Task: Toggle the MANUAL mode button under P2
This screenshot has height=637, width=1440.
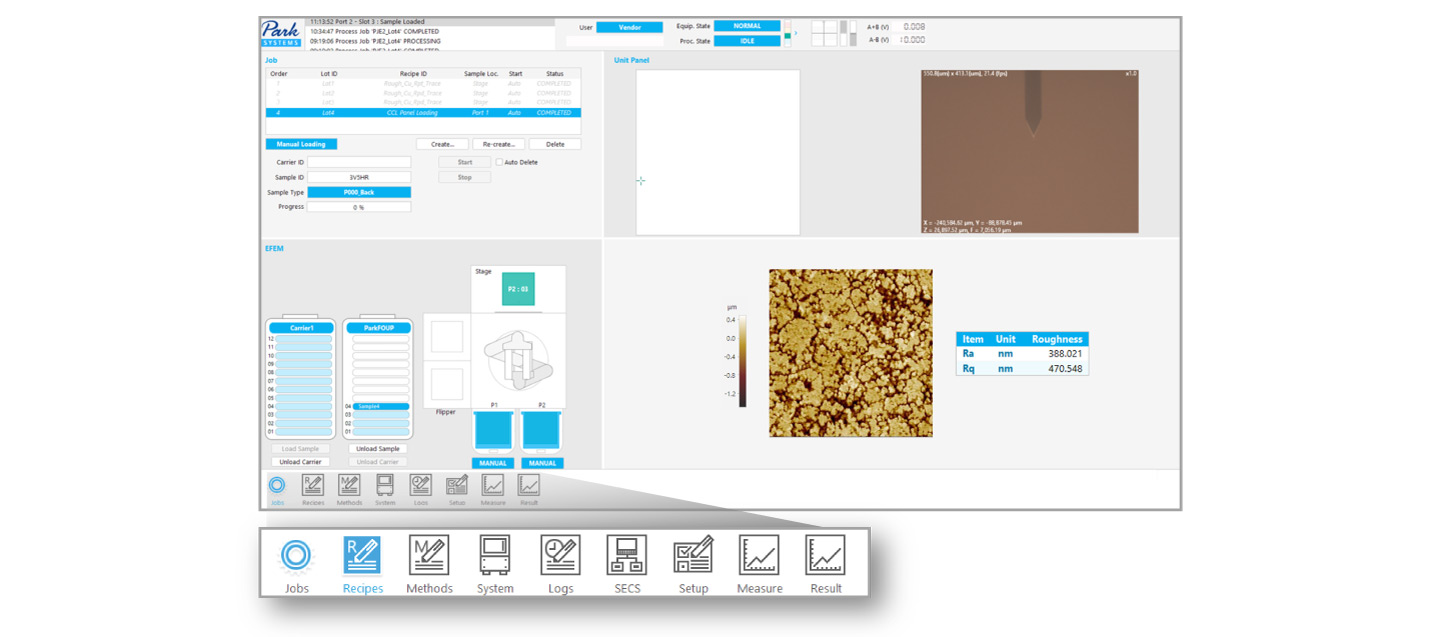Action: coord(542,463)
